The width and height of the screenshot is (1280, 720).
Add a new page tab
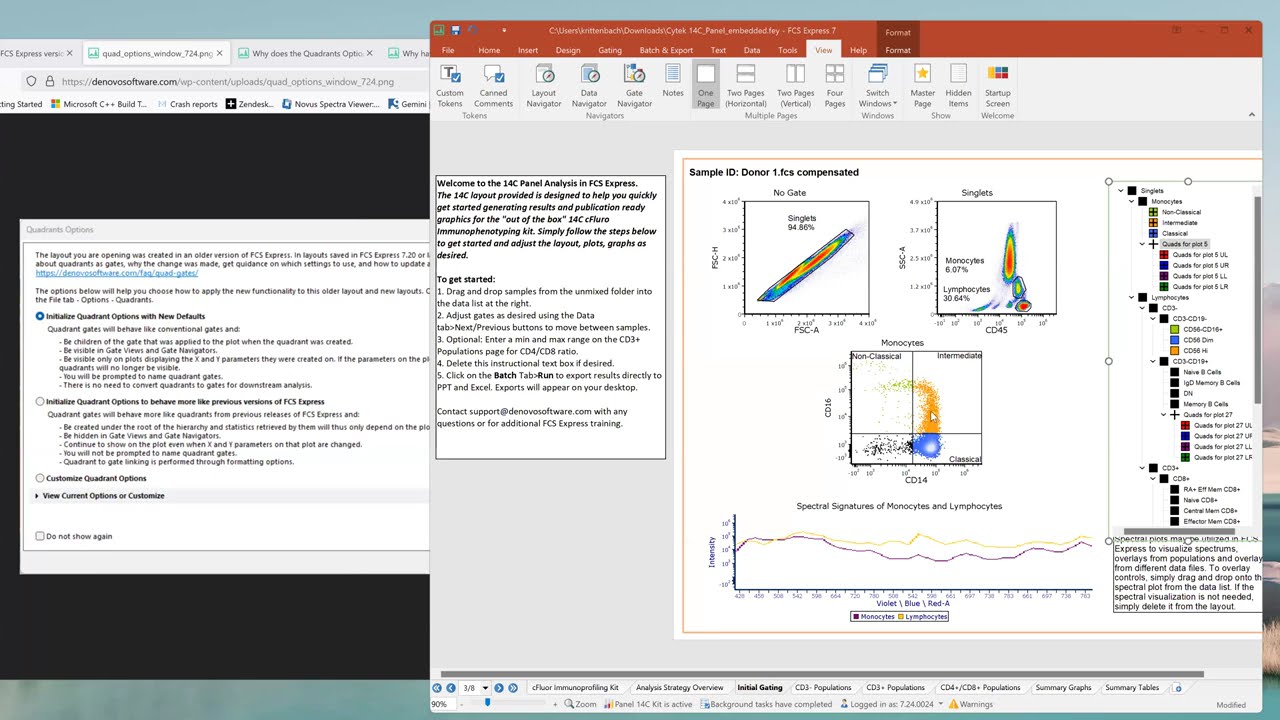coord(1178,688)
